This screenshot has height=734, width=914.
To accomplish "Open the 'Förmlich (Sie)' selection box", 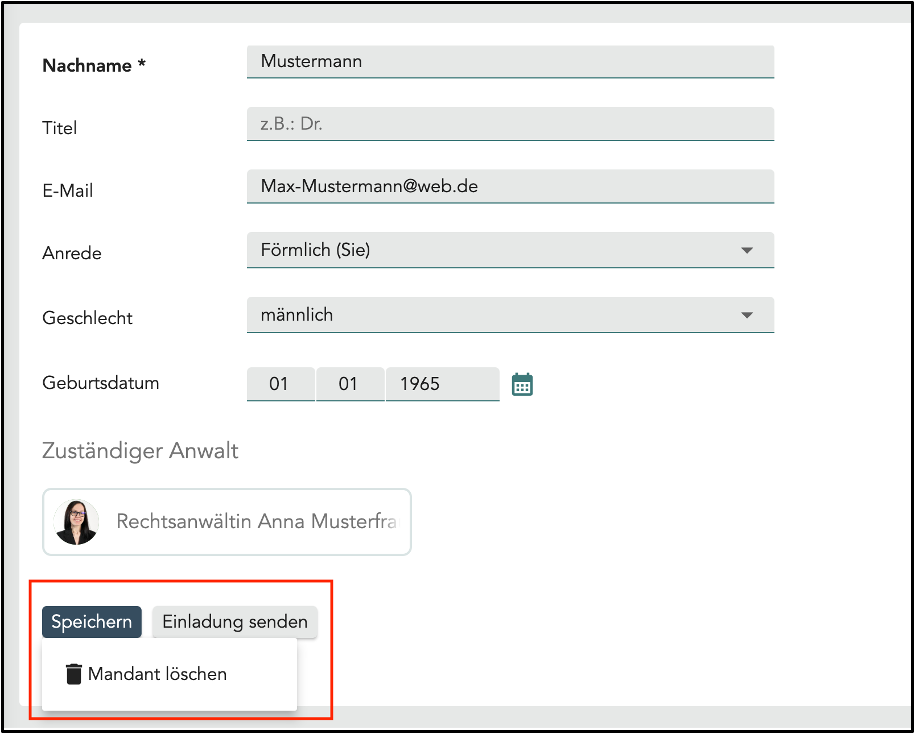I will (x=490, y=250).
